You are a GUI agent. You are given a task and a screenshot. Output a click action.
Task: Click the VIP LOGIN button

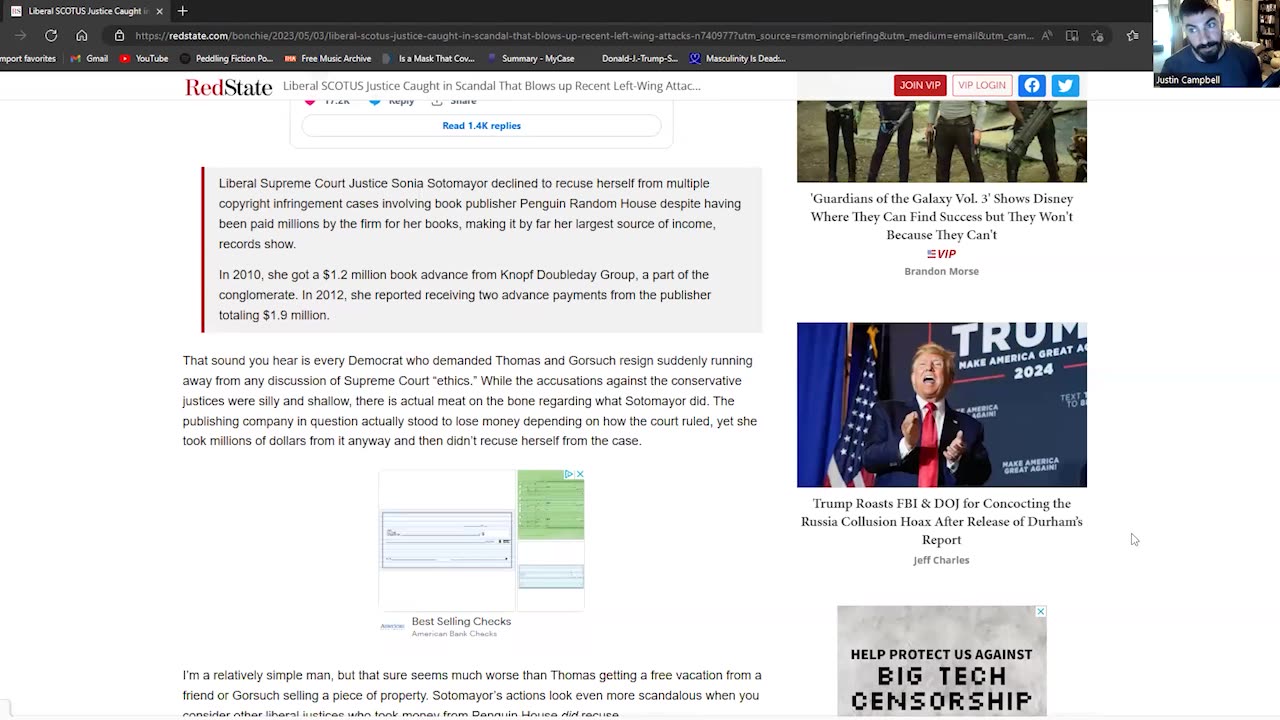tap(982, 85)
